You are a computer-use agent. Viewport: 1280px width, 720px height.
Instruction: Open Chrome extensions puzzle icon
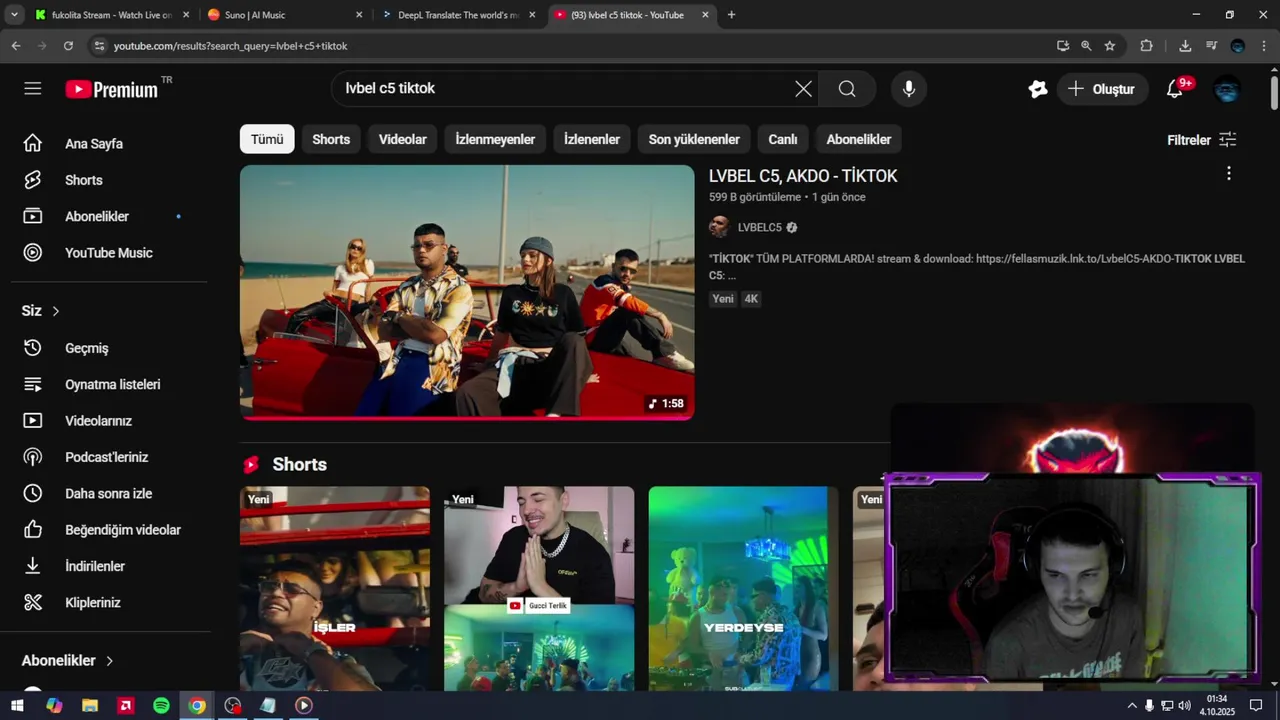1147,46
